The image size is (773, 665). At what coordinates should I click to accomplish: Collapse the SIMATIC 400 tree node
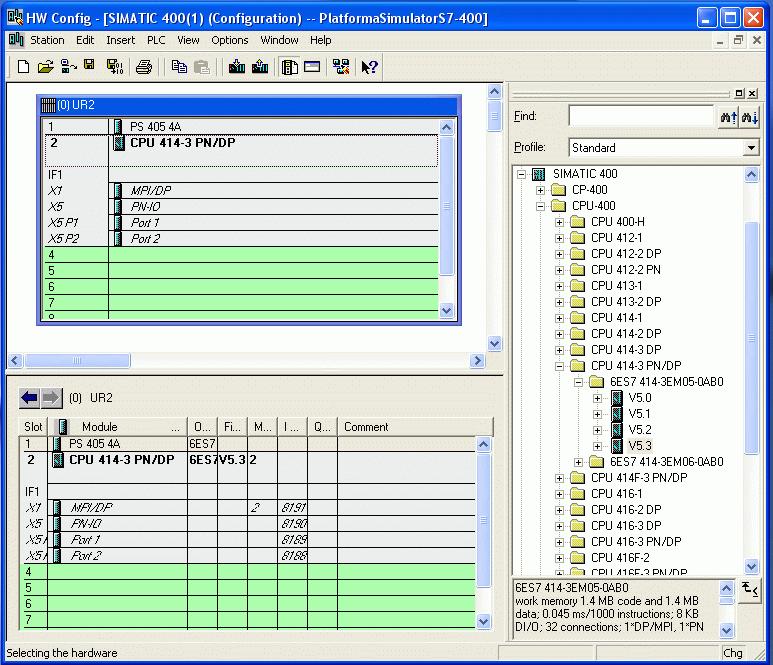[521, 174]
